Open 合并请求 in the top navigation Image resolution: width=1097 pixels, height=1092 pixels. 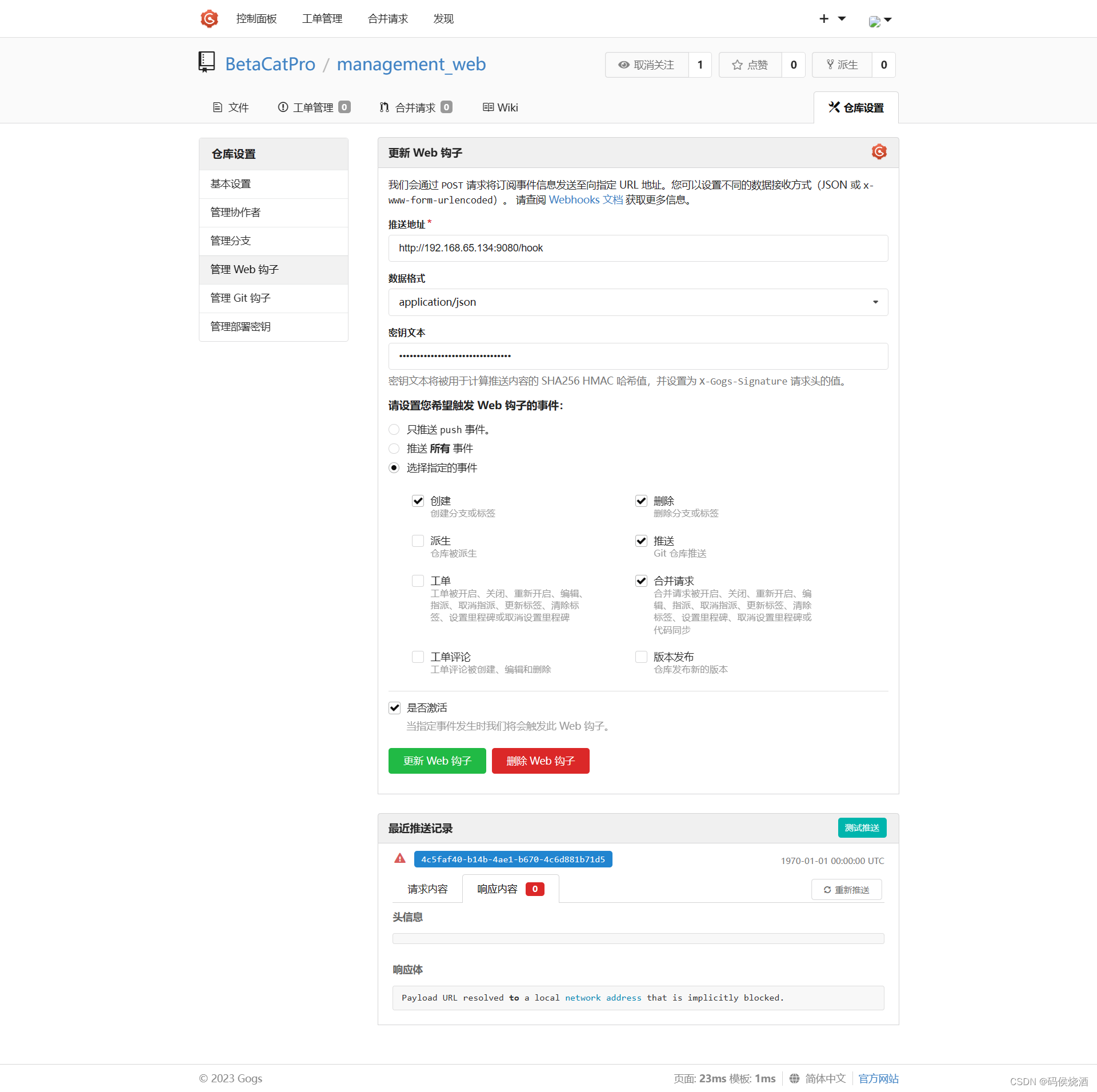pyautogui.click(x=388, y=19)
